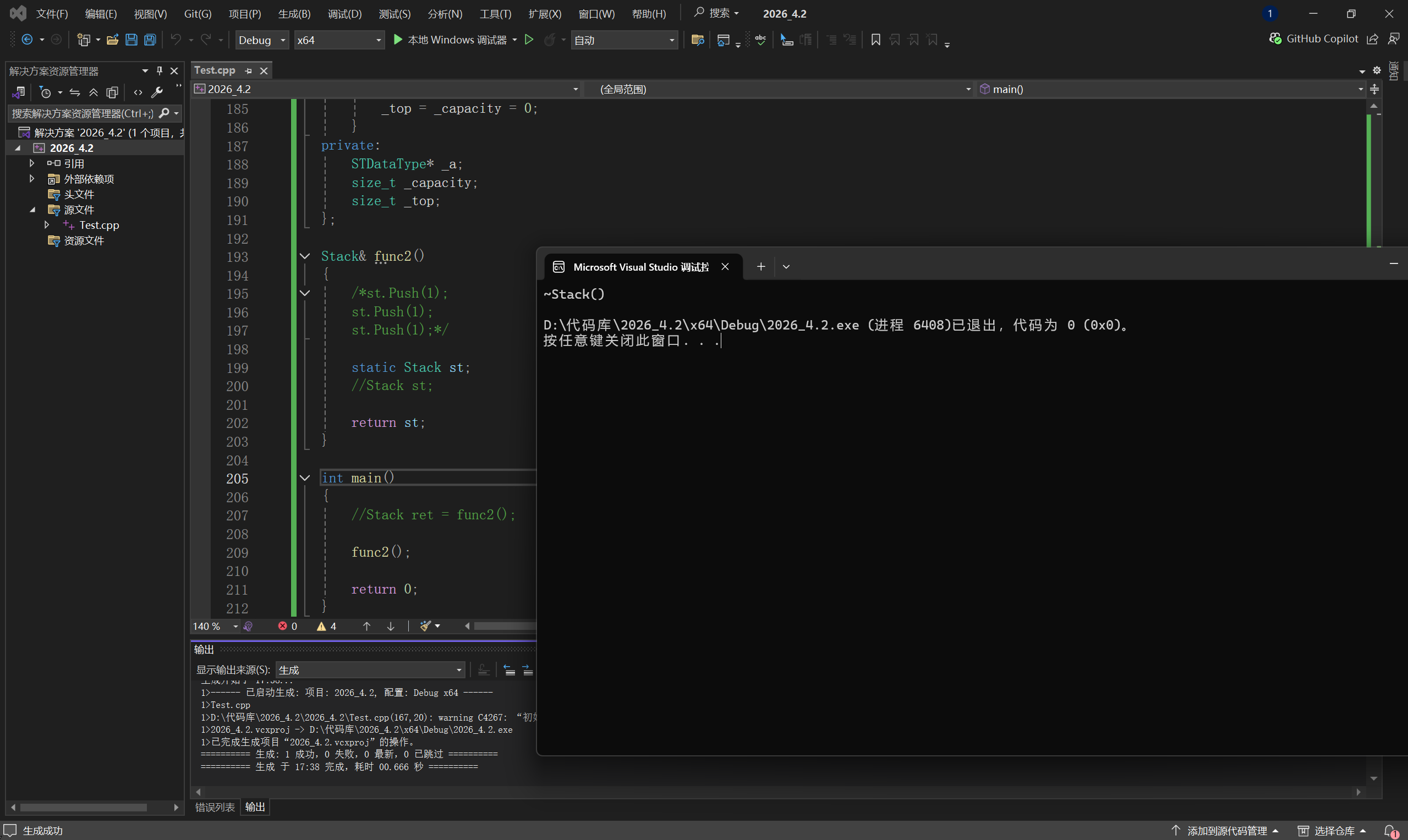This screenshot has height=840, width=1408.
Task: Expand the 外部依赖项 tree node
Action: [32, 179]
